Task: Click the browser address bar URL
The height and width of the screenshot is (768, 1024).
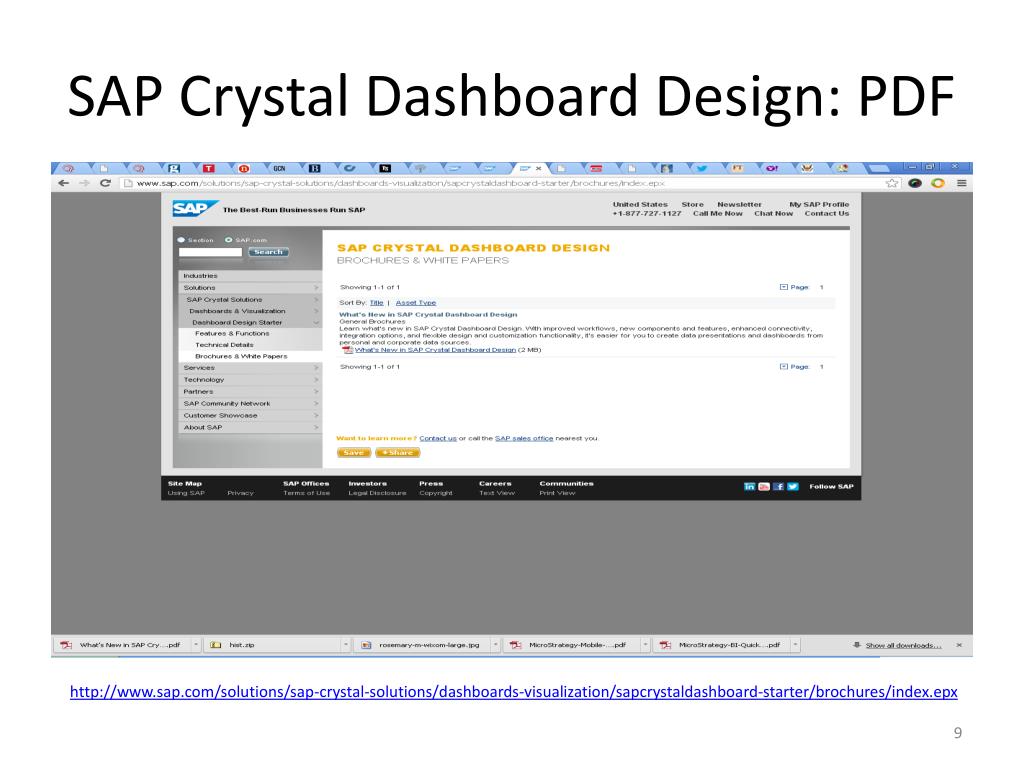Action: click(400, 184)
